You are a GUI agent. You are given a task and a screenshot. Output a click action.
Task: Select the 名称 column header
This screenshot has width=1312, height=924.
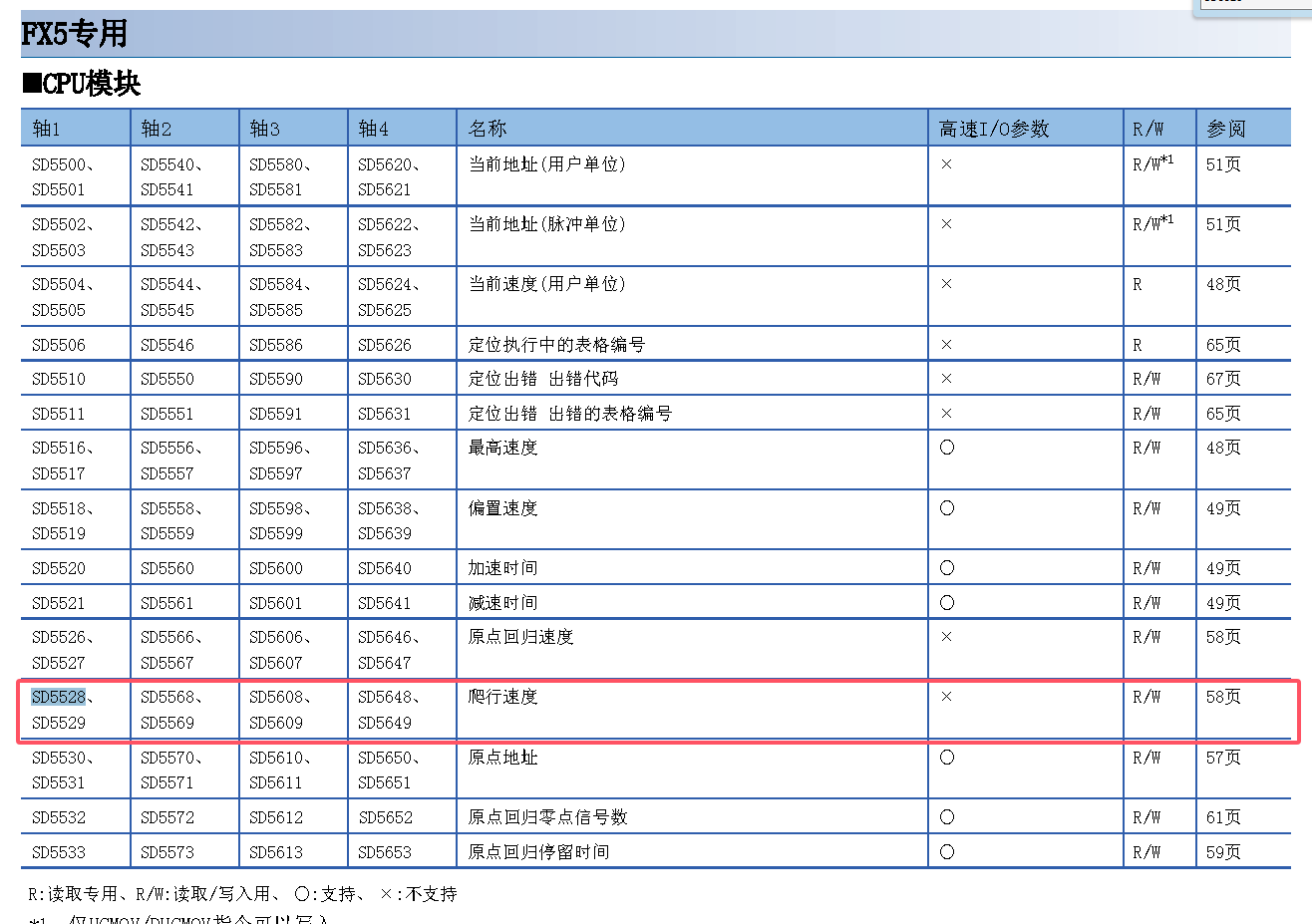click(x=488, y=129)
